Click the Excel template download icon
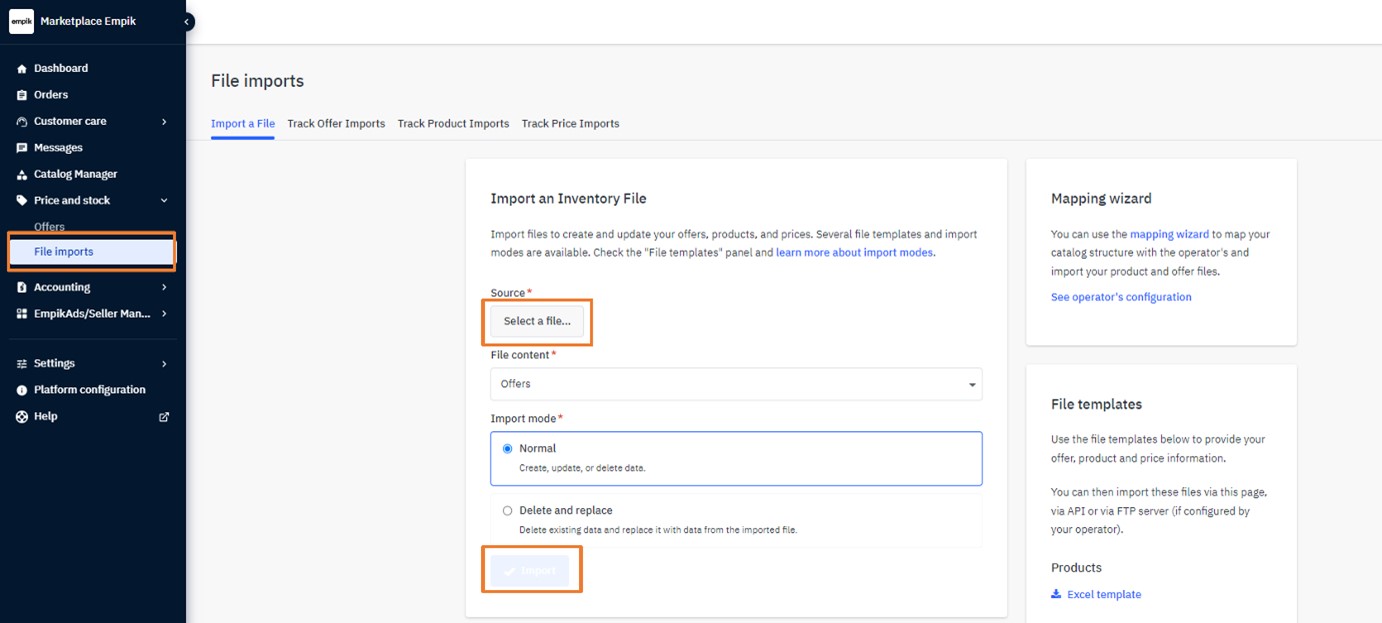Viewport: 1382px width, 623px height. tap(1056, 594)
